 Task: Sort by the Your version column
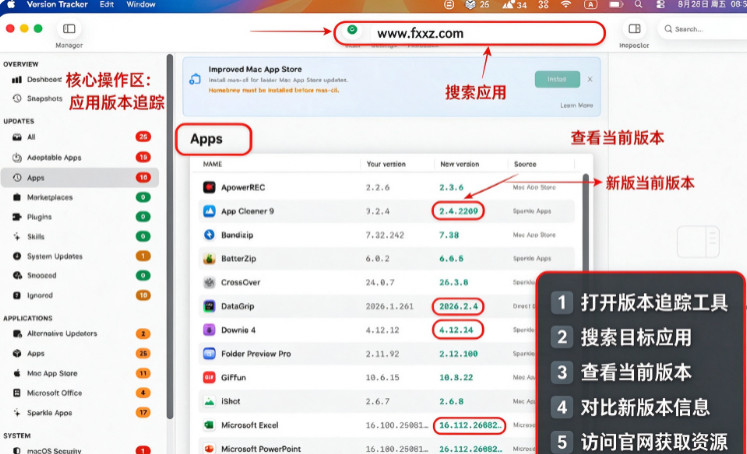tap(386, 164)
